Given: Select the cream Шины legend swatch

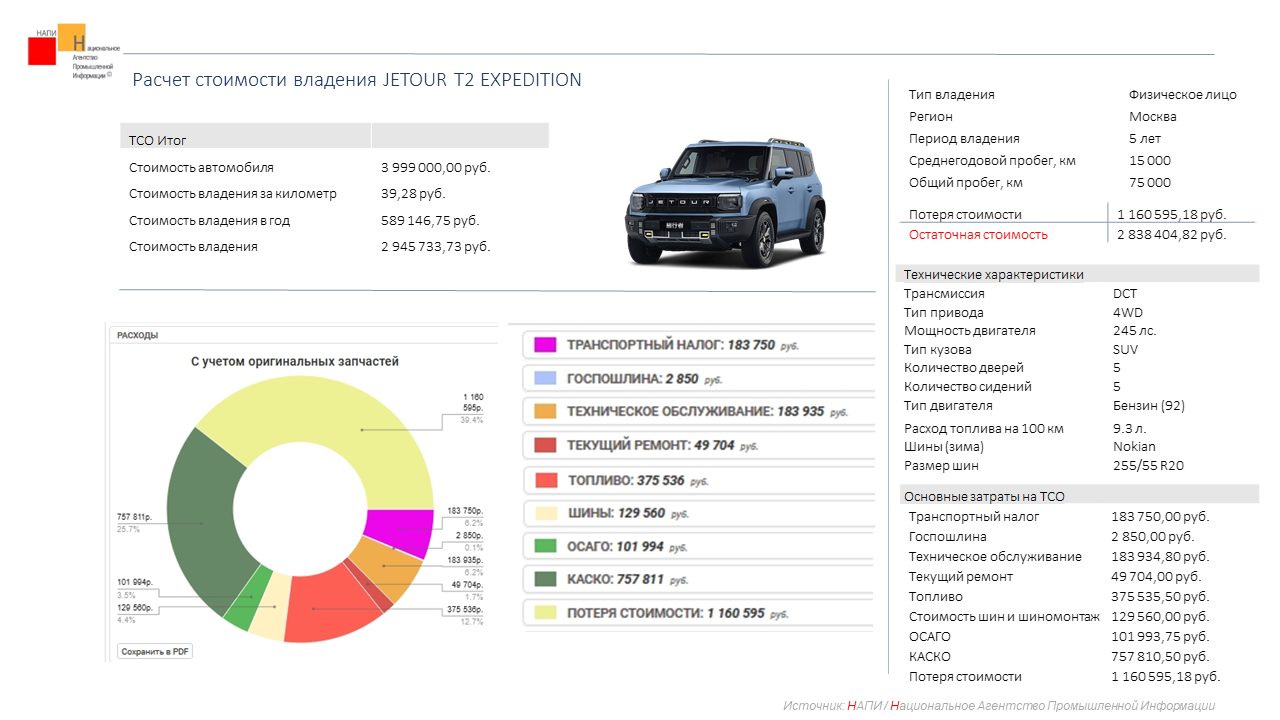Looking at the screenshot, I should pyautogui.click(x=544, y=513).
